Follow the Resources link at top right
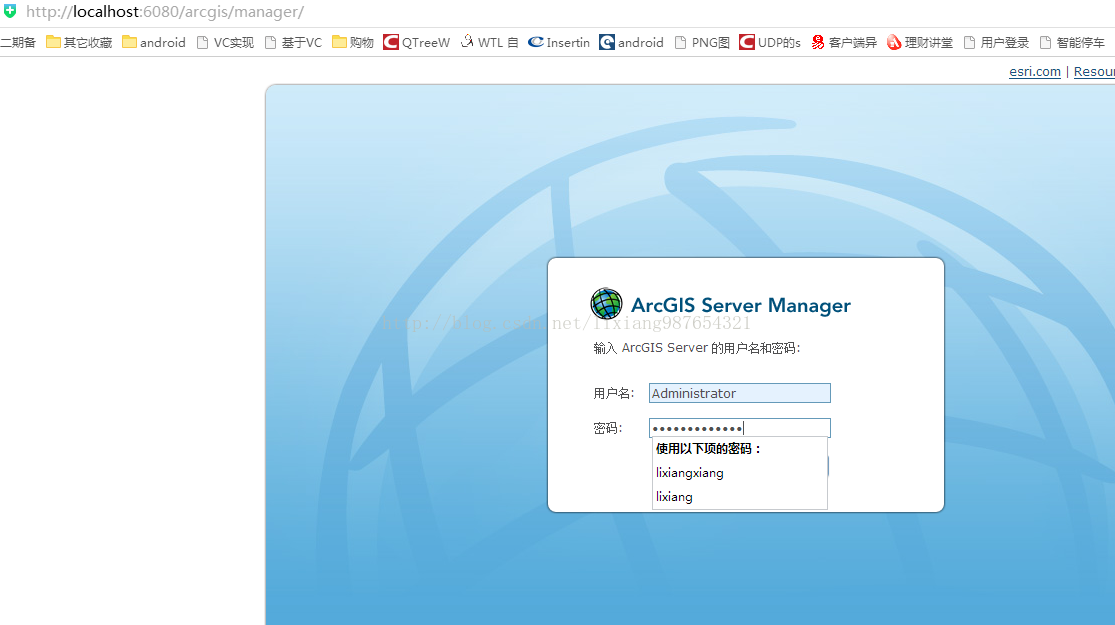The height and width of the screenshot is (625, 1115). tap(1094, 72)
